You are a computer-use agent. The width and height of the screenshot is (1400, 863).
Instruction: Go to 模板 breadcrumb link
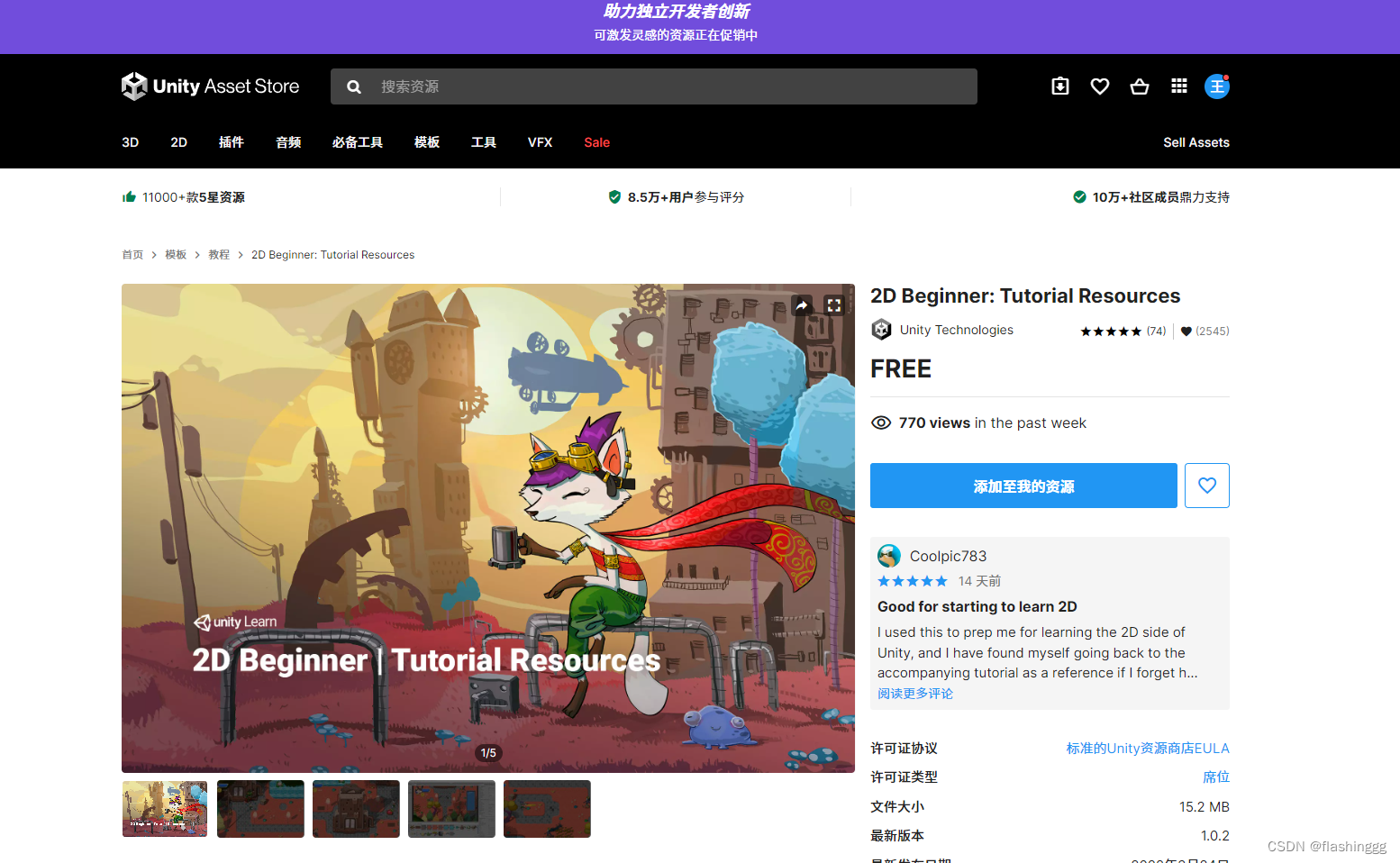coord(176,255)
